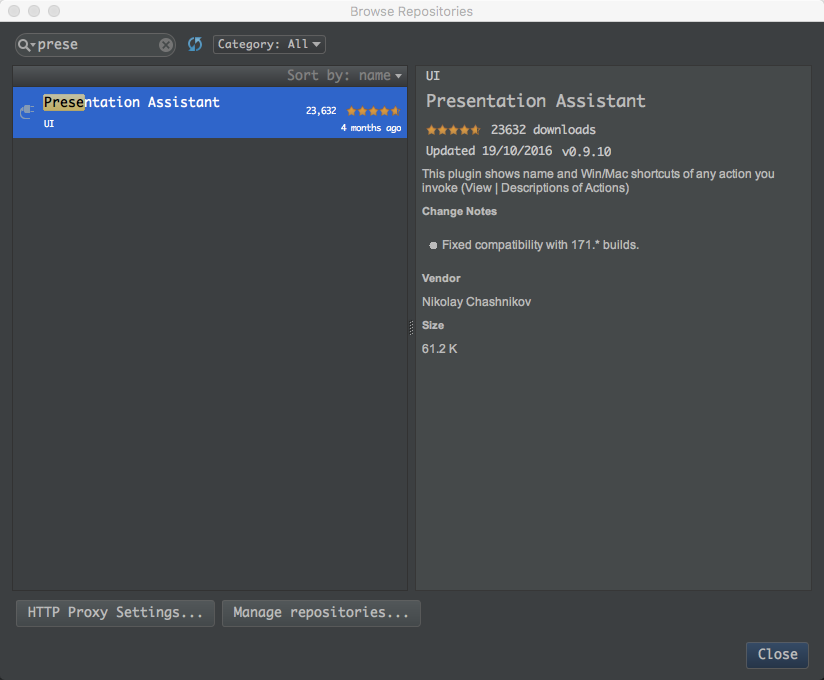Image resolution: width=824 pixels, height=680 pixels.
Task: Open HTTP Proxy Settings
Action: click(x=115, y=613)
